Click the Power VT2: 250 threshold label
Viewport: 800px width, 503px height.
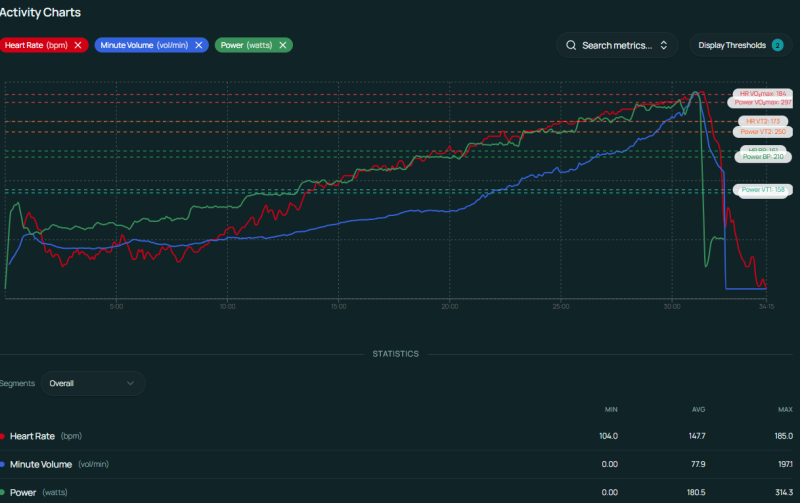point(763,132)
